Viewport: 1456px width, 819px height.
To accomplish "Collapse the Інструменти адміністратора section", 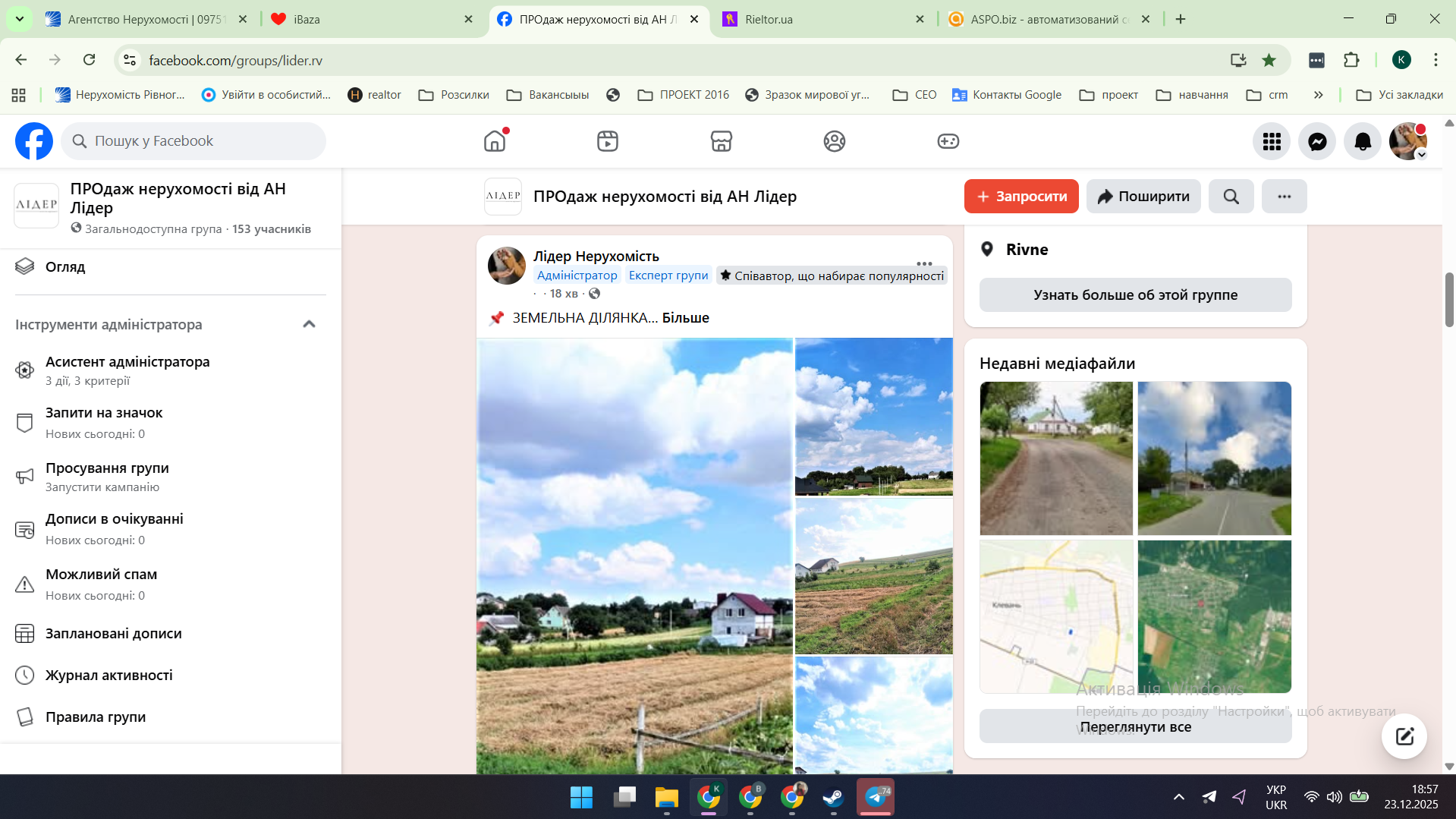I will [309, 324].
